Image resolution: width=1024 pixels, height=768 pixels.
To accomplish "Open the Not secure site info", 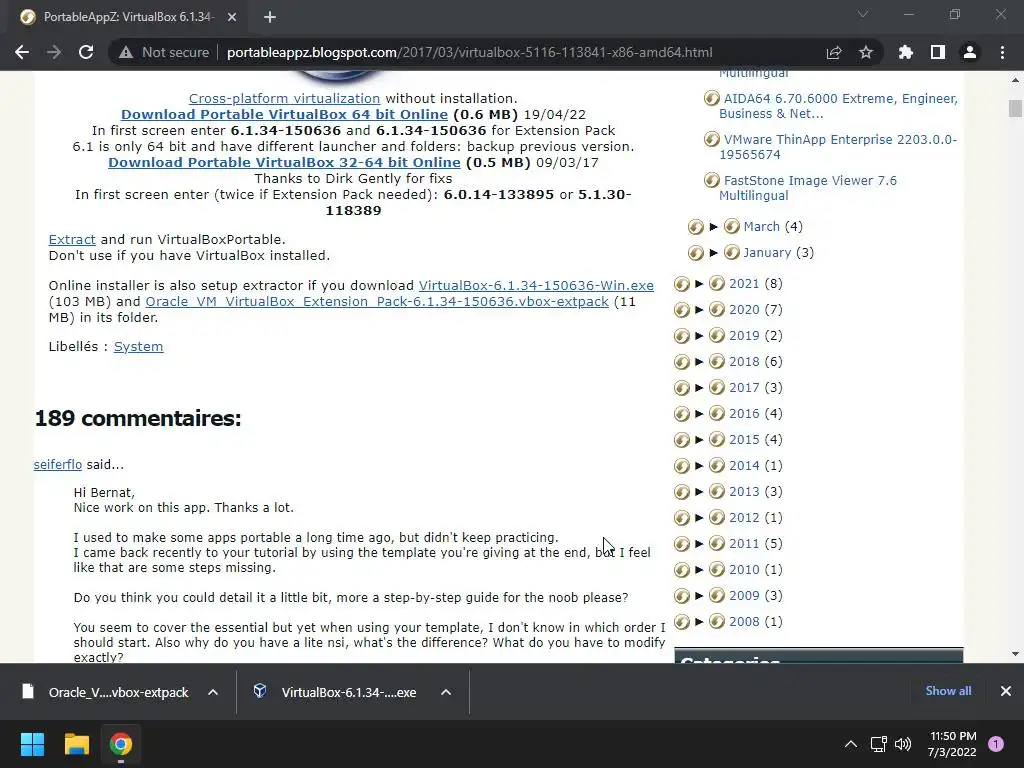I will pyautogui.click(x=164, y=52).
